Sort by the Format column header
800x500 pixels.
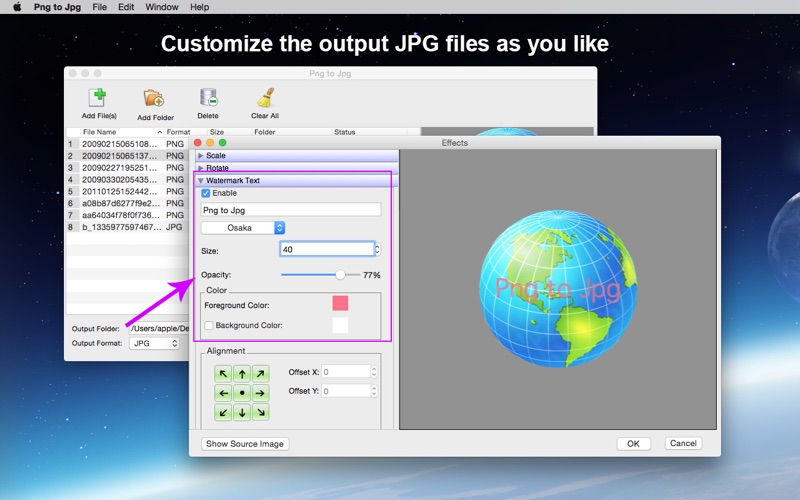pyautogui.click(x=177, y=132)
